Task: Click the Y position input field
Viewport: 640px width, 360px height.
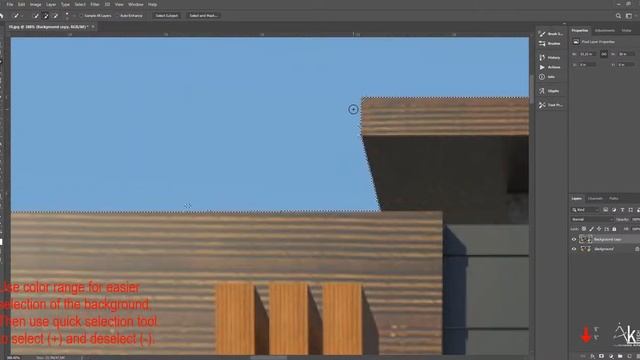Action: 626,64
